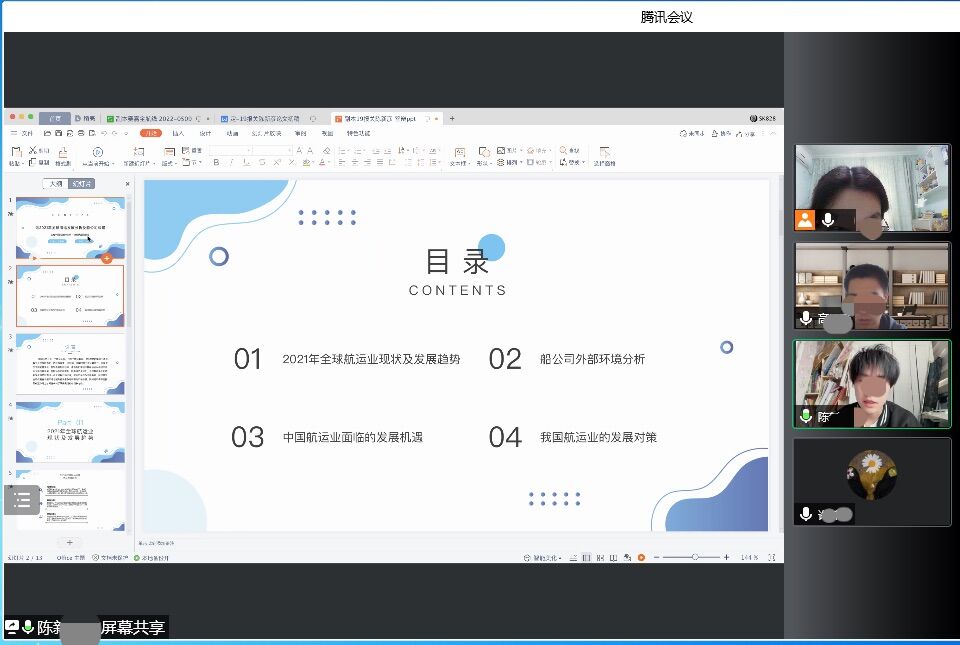Click the zoom slider in status bar

(693, 557)
